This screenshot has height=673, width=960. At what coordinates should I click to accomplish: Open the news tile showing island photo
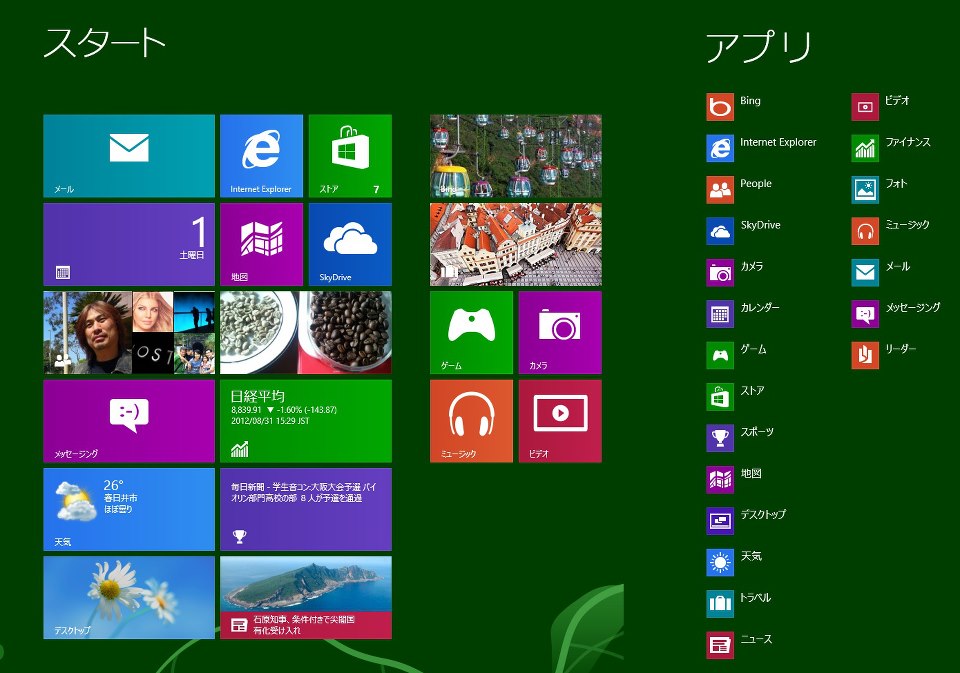(306, 598)
